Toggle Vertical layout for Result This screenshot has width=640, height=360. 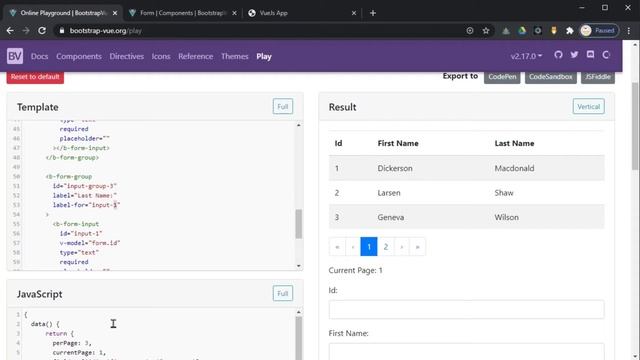click(x=589, y=107)
